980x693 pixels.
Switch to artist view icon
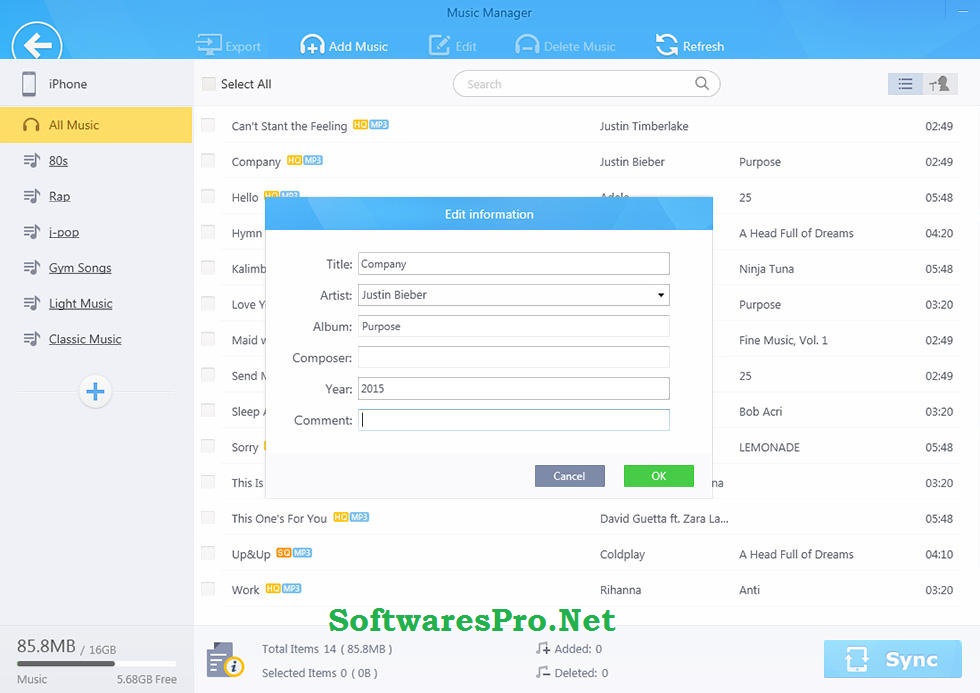point(938,84)
